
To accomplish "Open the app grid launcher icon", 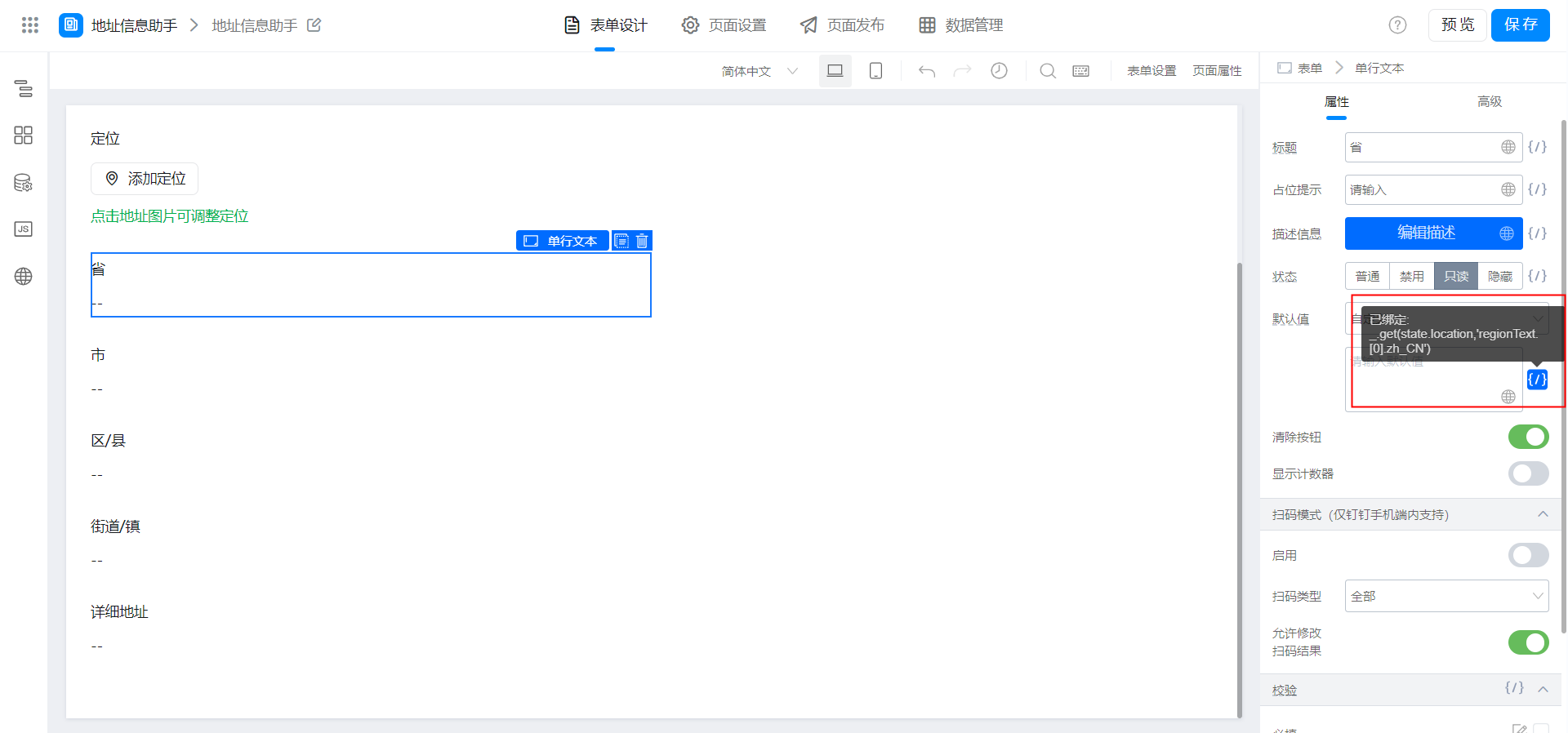I will tap(30, 25).
